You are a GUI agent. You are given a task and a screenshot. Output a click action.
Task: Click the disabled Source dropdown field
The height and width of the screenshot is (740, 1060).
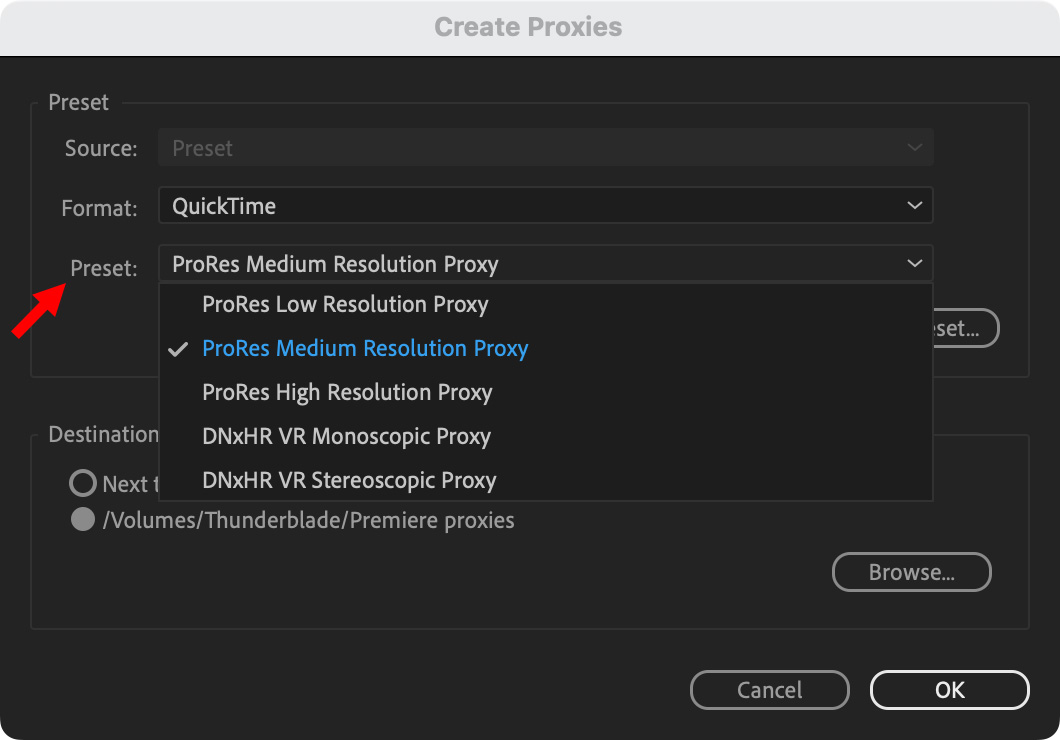545,148
